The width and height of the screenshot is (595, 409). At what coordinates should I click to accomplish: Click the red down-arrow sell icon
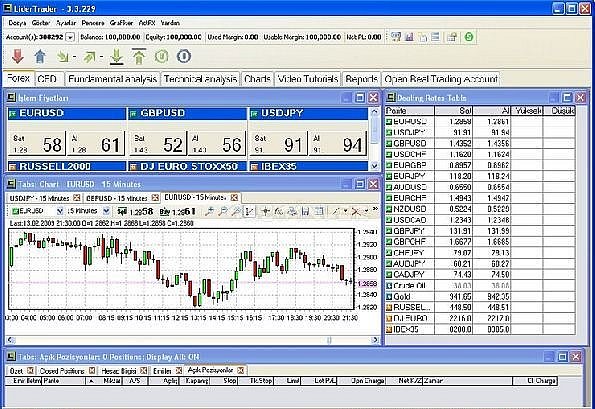tap(17, 56)
